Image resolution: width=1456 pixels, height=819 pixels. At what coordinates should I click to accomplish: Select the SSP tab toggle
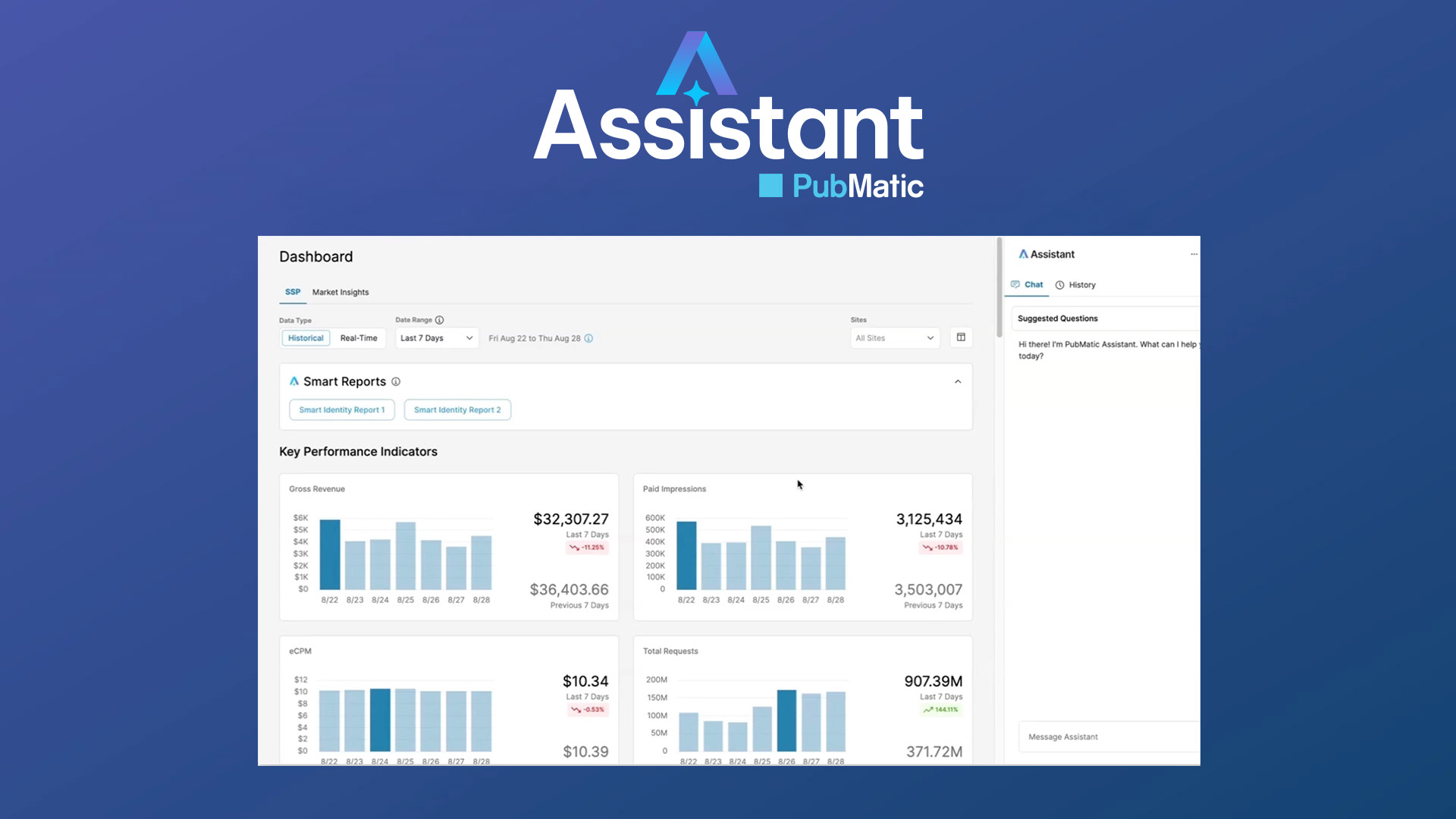pyautogui.click(x=293, y=292)
